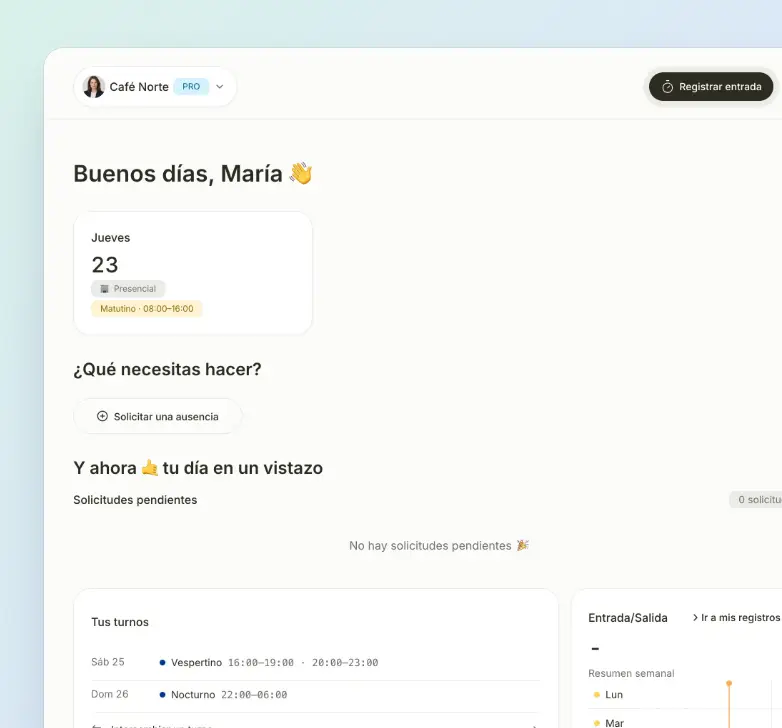Select the Sáb 25 Vespertino shift row
This screenshot has width=782, height=728.
(316, 663)
